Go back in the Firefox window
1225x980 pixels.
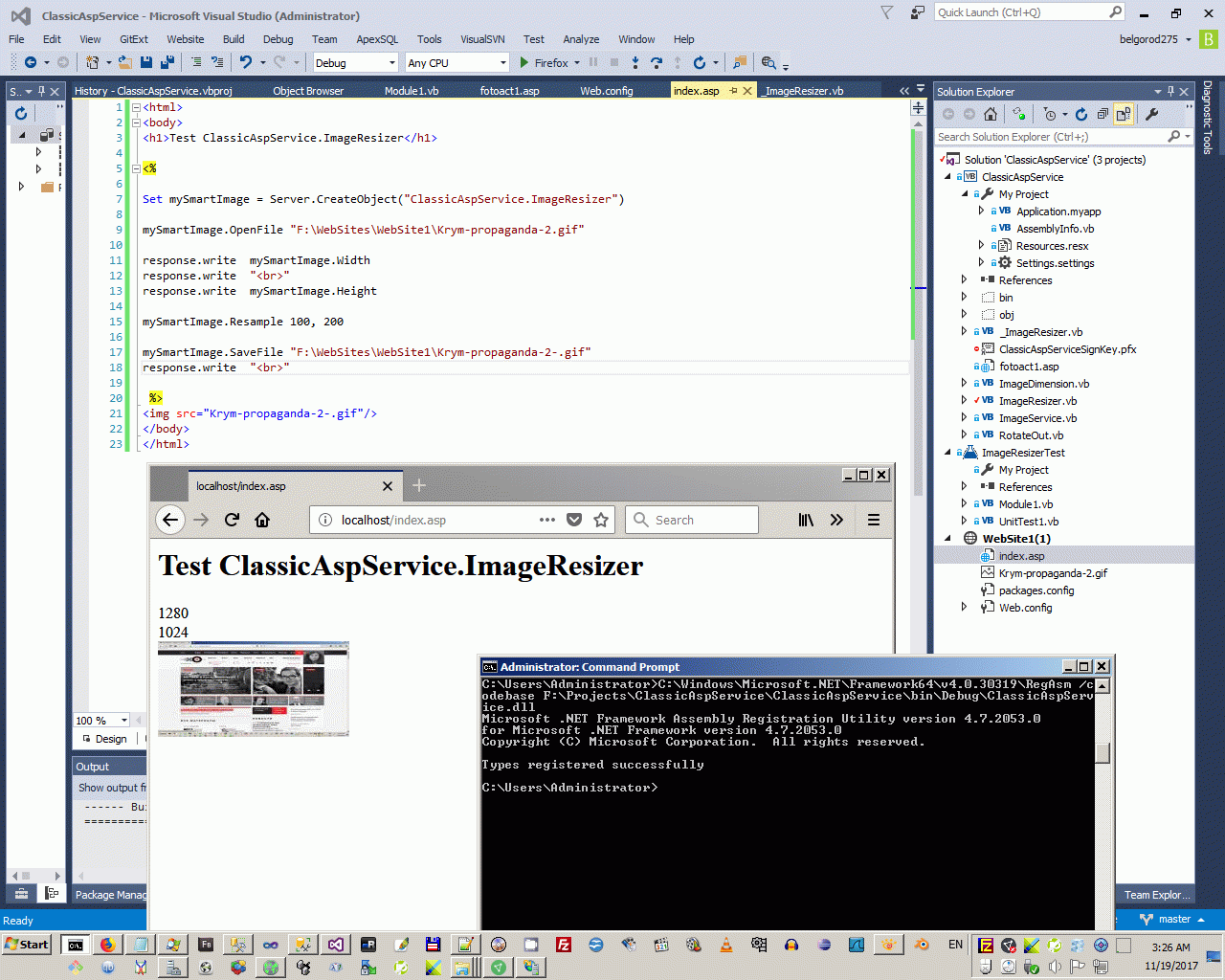170,520
